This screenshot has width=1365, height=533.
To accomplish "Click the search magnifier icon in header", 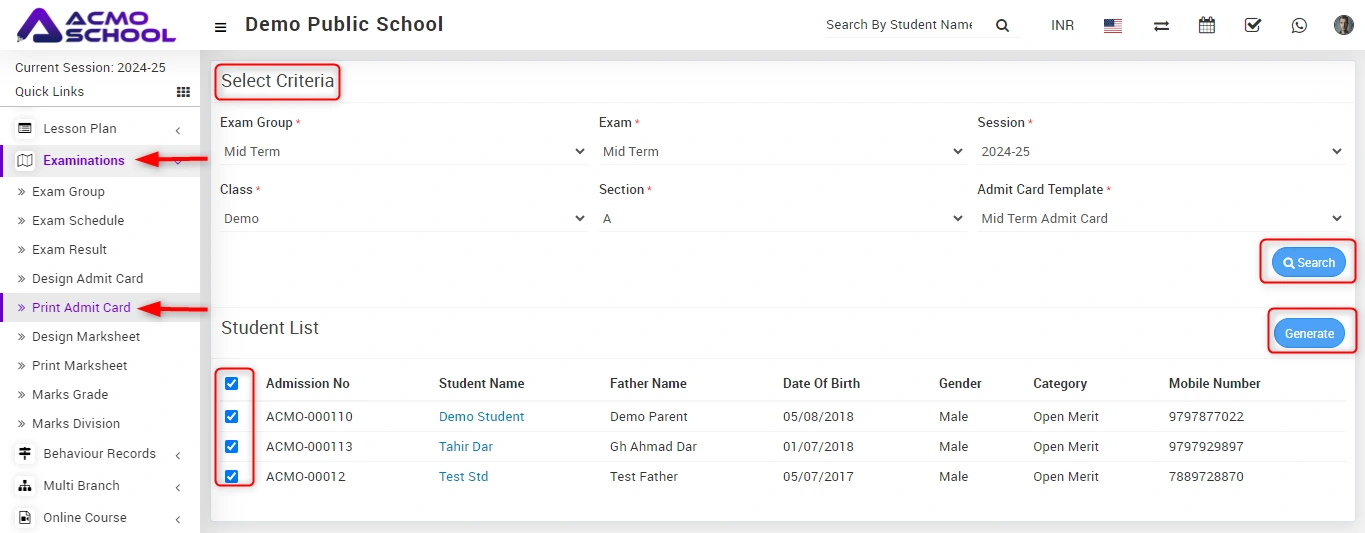I will click(x=1002, y=26).
